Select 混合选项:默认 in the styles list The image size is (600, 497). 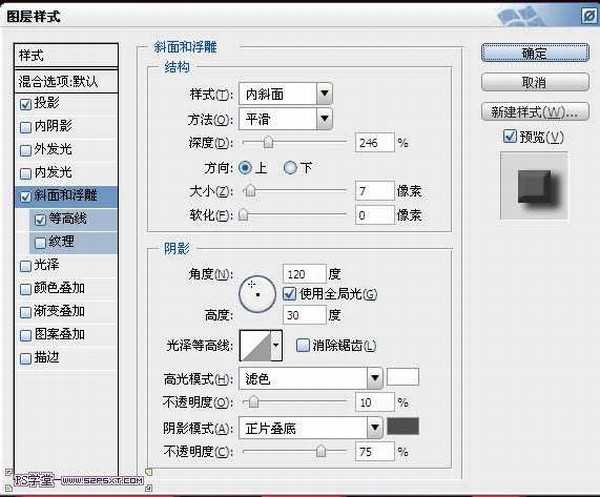point(66,80)
